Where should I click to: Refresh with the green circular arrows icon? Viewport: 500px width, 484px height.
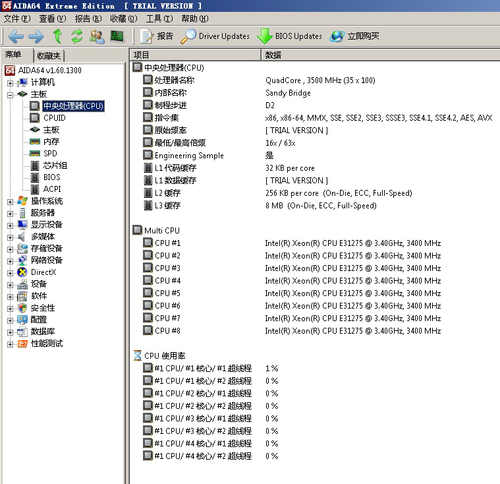(77, 36)
